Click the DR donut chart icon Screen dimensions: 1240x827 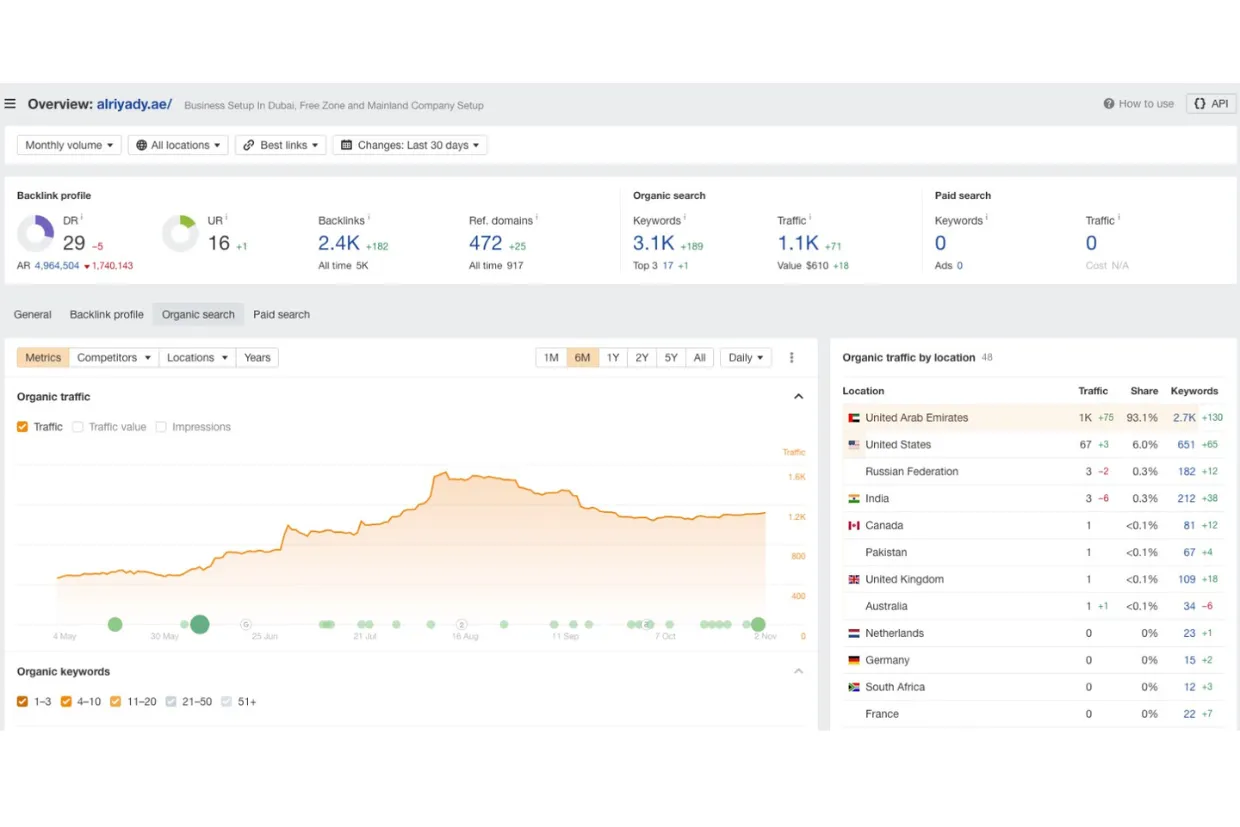pyautogui.click(x=36, y=233)
